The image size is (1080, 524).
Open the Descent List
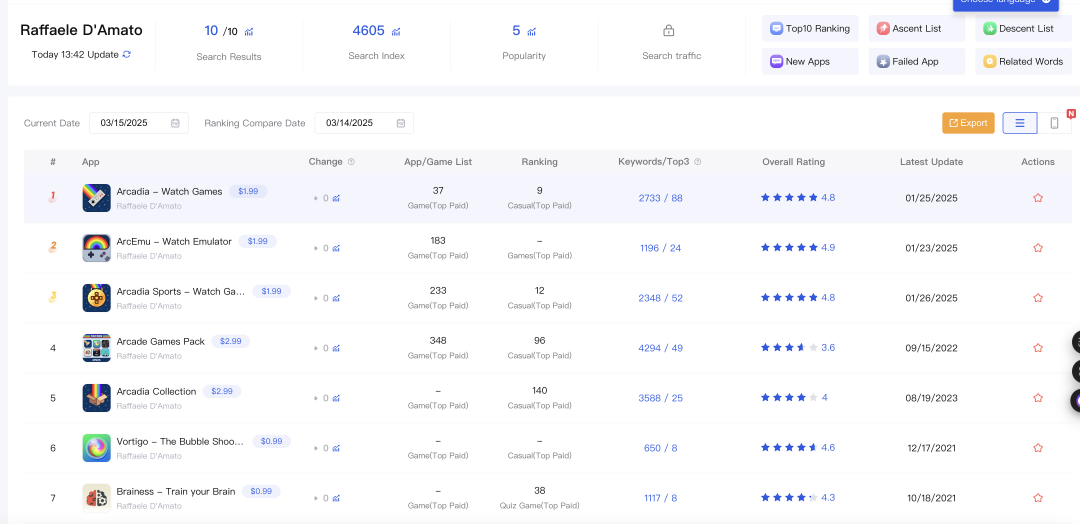coord(1024,29)
